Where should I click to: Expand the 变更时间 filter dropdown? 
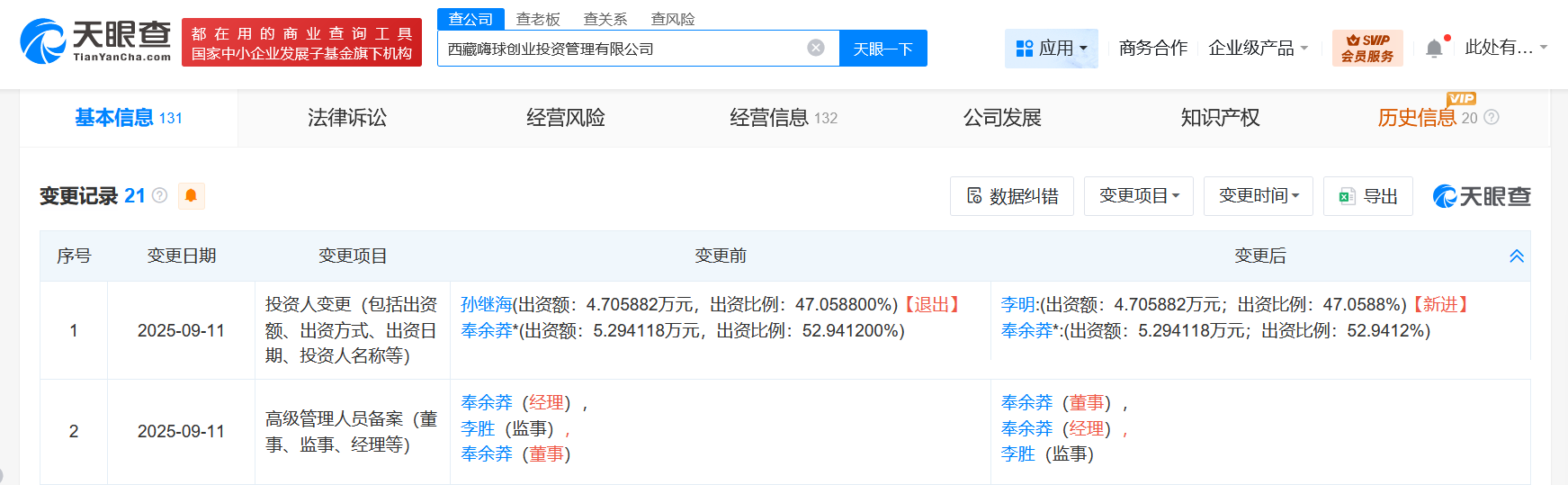pos(1258,196)
